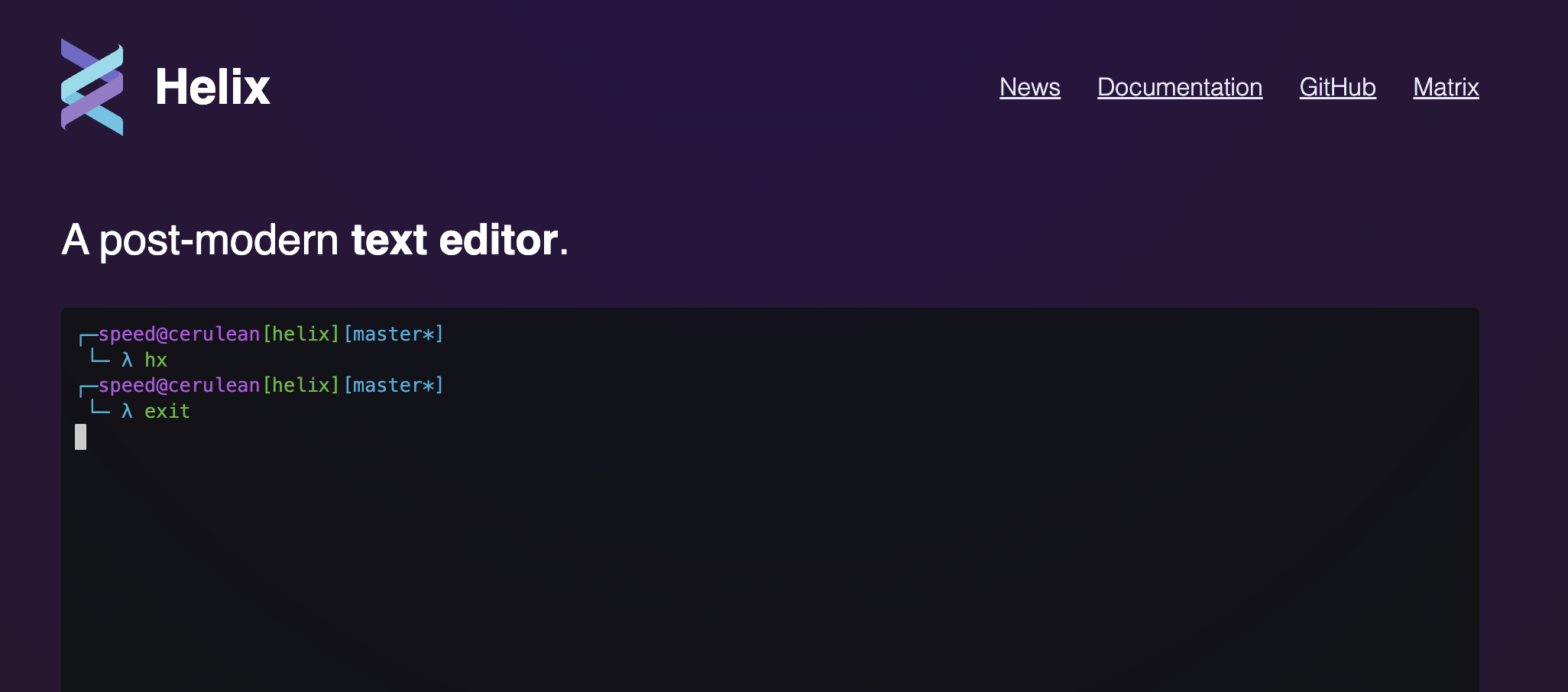Click the Helix DNA logo icon
This screenshot has height=692, width=1568.
tap(92, 87)
